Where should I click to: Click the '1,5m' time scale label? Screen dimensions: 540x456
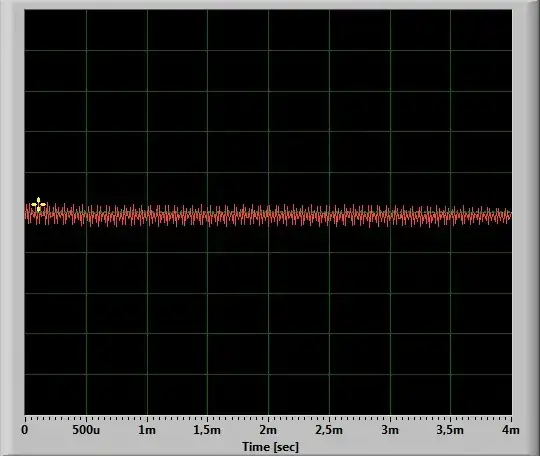click(207, 430)
